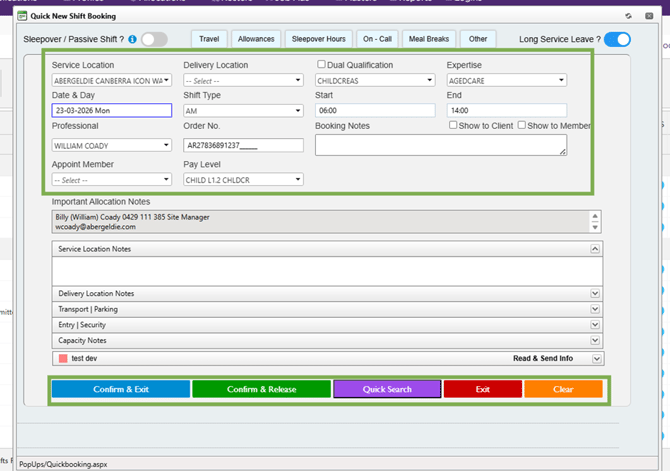This screenshot has width=670, height=471.
Task: Click the purple Quick Search button
Action: tap(386, 389)
